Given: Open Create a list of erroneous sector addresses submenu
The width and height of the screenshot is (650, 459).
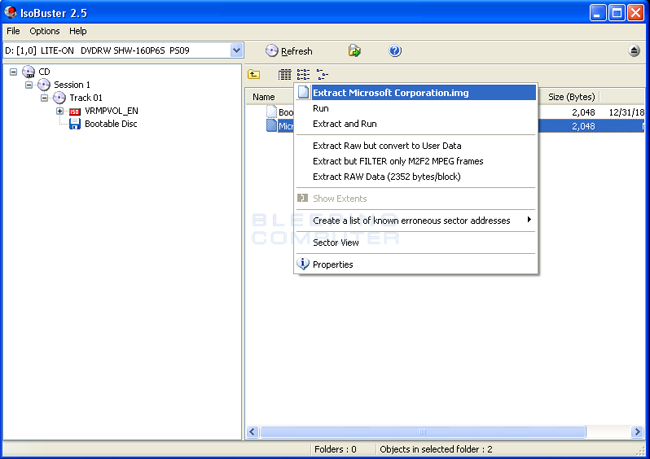Looking at the screenshot, I should pyautogui.click(x=416, y=221).
